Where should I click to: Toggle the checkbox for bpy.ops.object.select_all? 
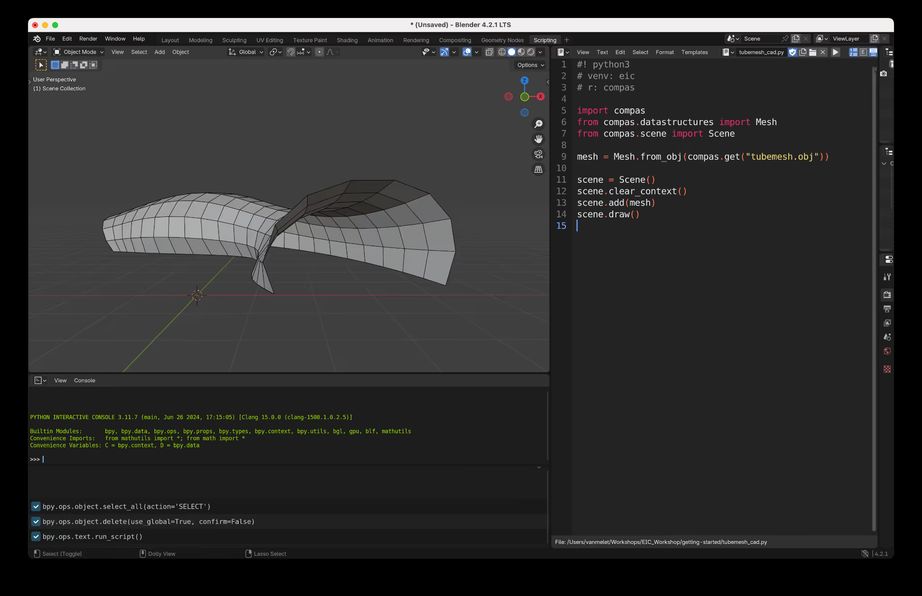coord(36,506)
